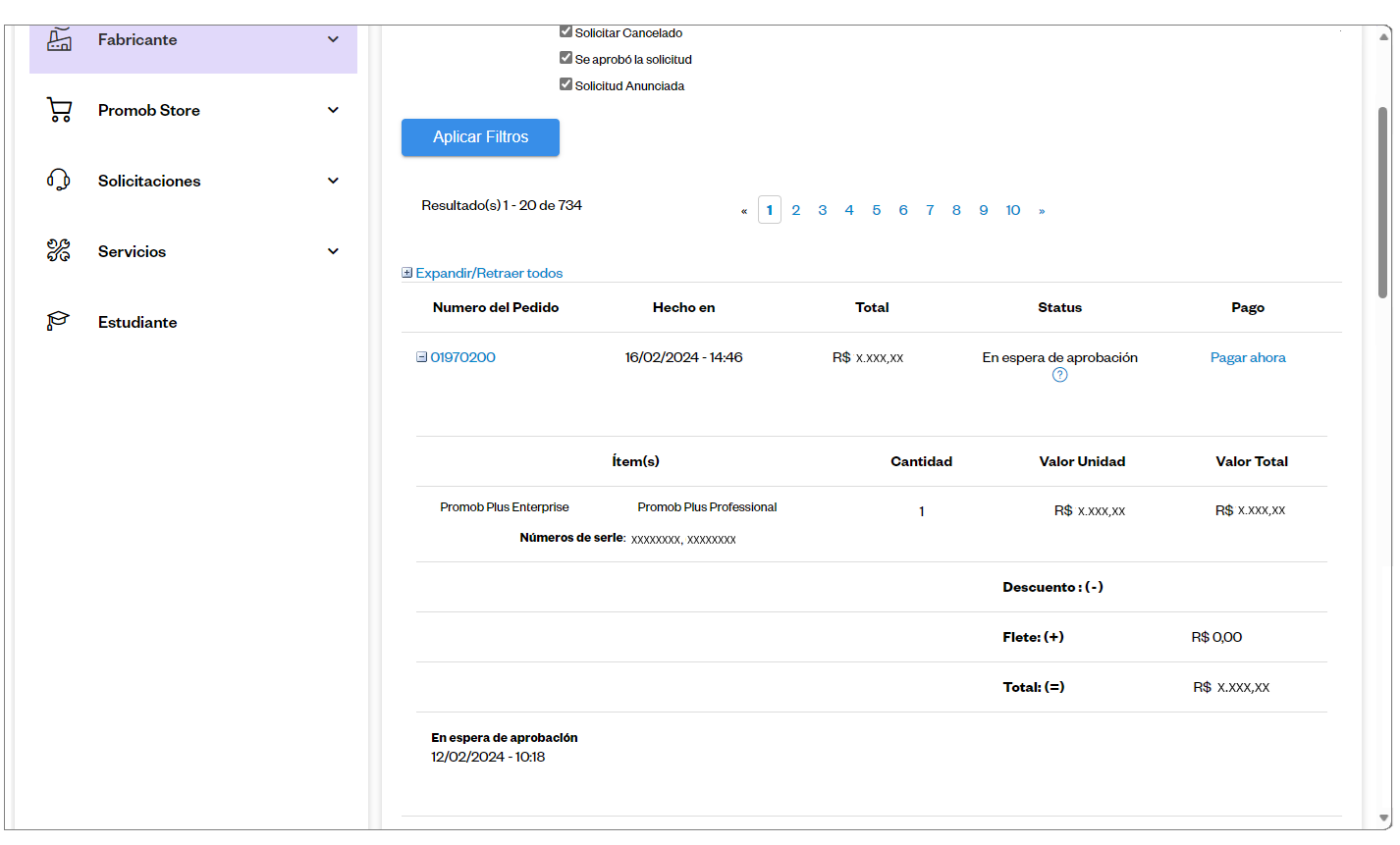Uncheck Solicitud Anunciada checkbox
Screen dimensions: 1400x845
[x=565, y=84]
